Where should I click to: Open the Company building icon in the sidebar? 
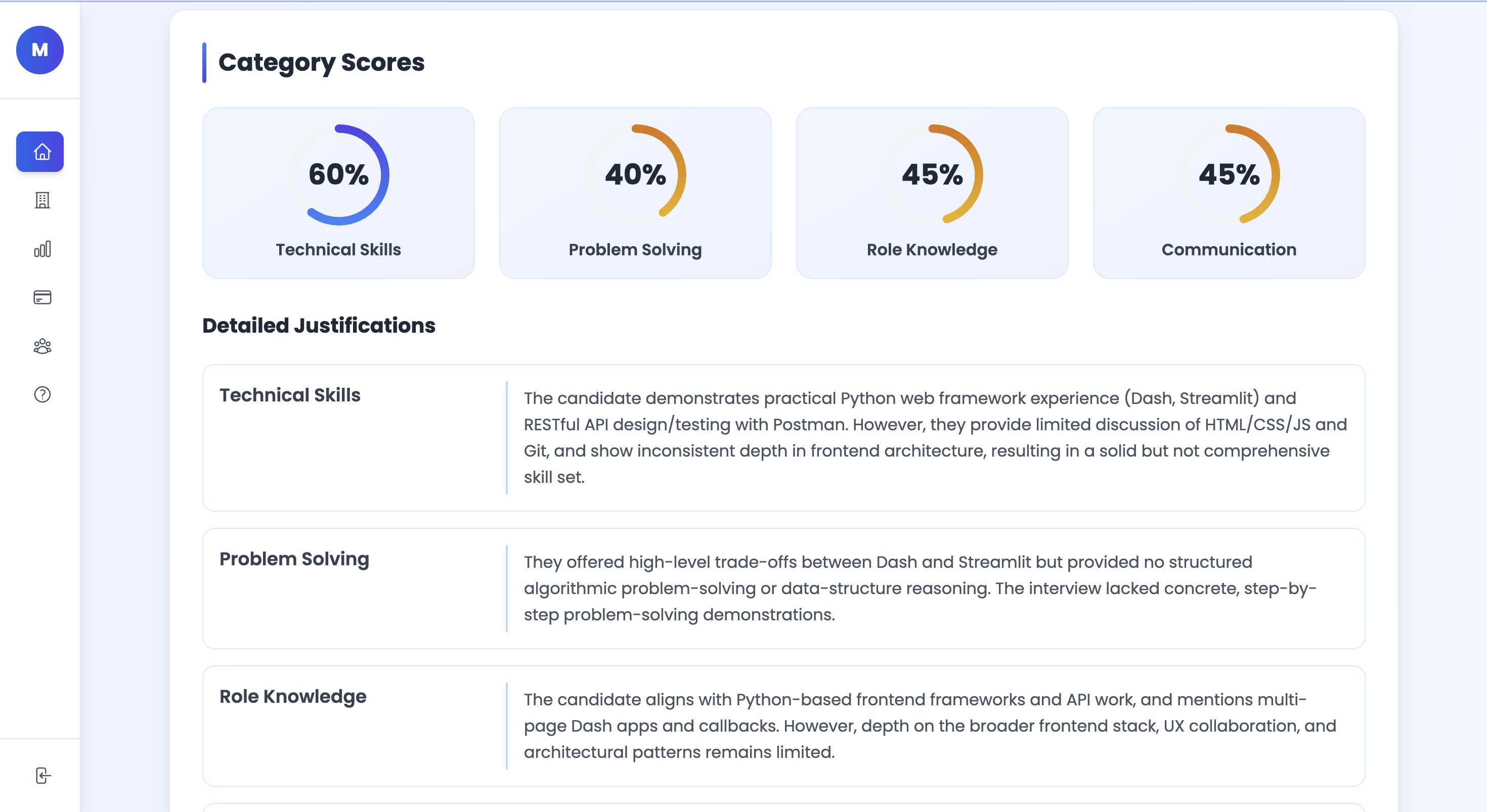[x=41, y=200]
